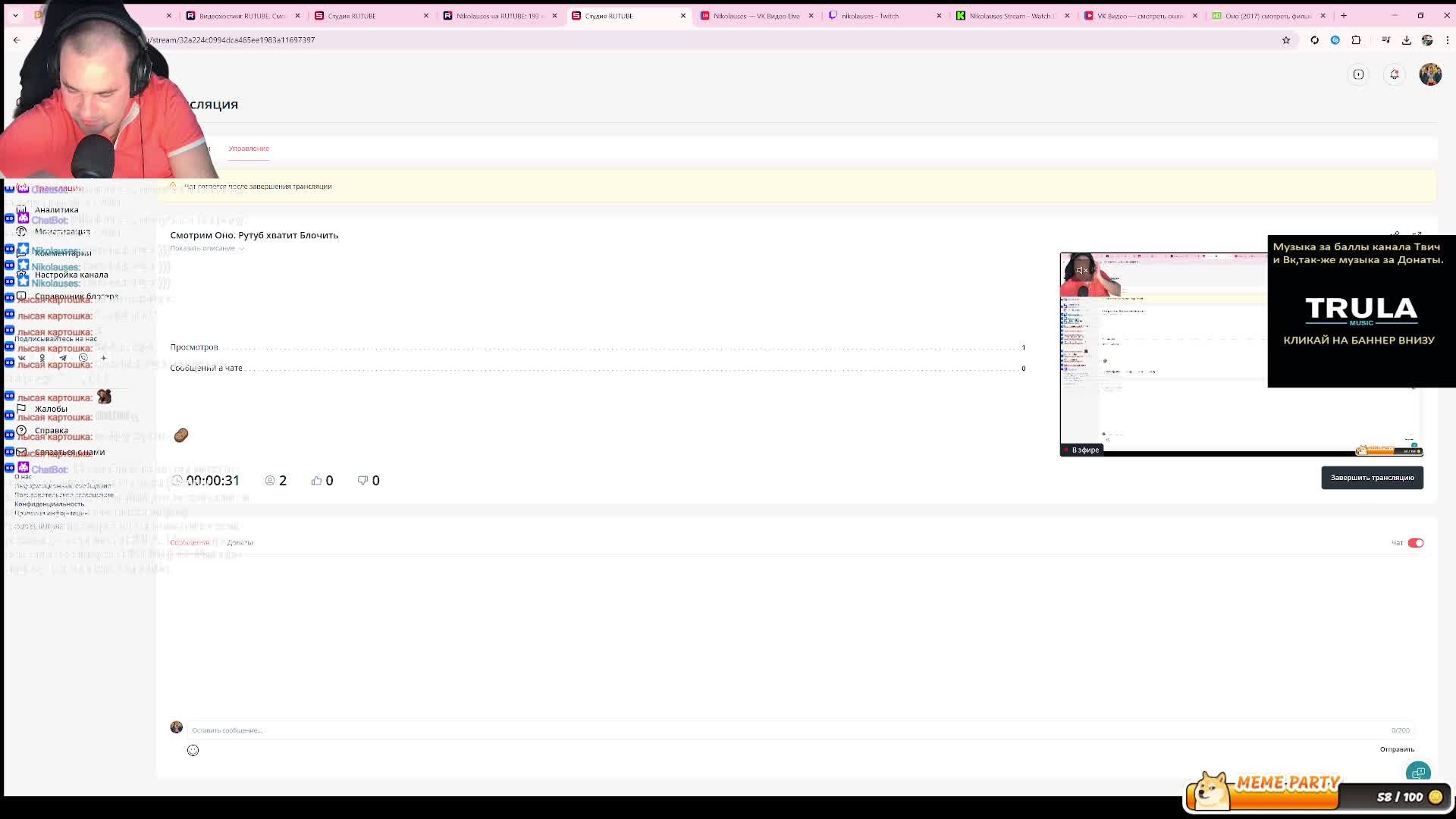Select the Донаты tab
The height and width of the screenshot is (819, 1456).
(240, 542)
